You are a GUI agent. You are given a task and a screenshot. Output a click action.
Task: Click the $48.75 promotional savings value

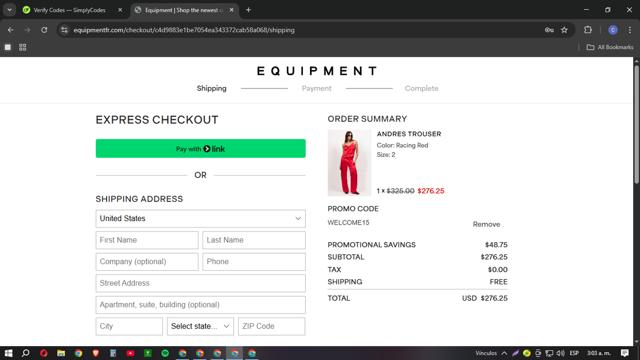coord(496,244)
